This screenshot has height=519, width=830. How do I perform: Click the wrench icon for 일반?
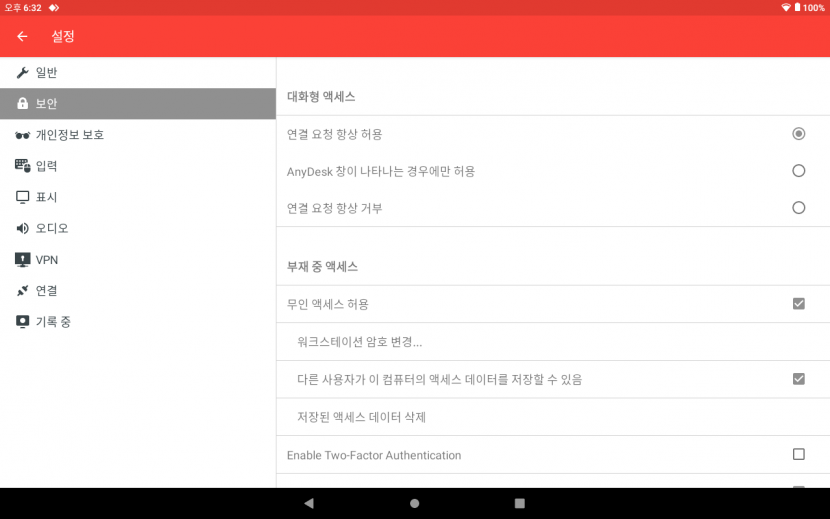pos(22,73)
